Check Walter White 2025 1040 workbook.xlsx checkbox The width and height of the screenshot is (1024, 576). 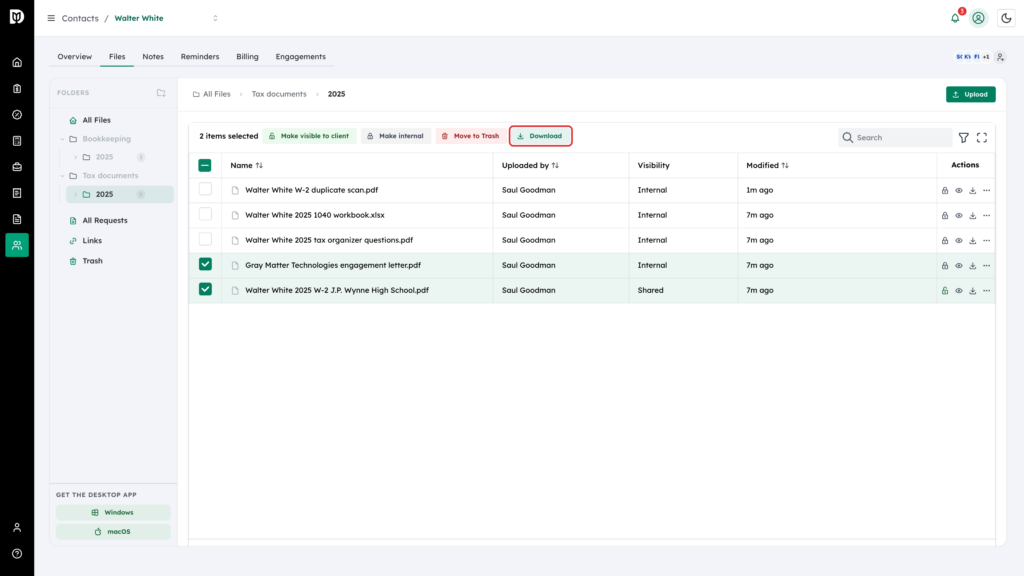click(x=205, y=214)
